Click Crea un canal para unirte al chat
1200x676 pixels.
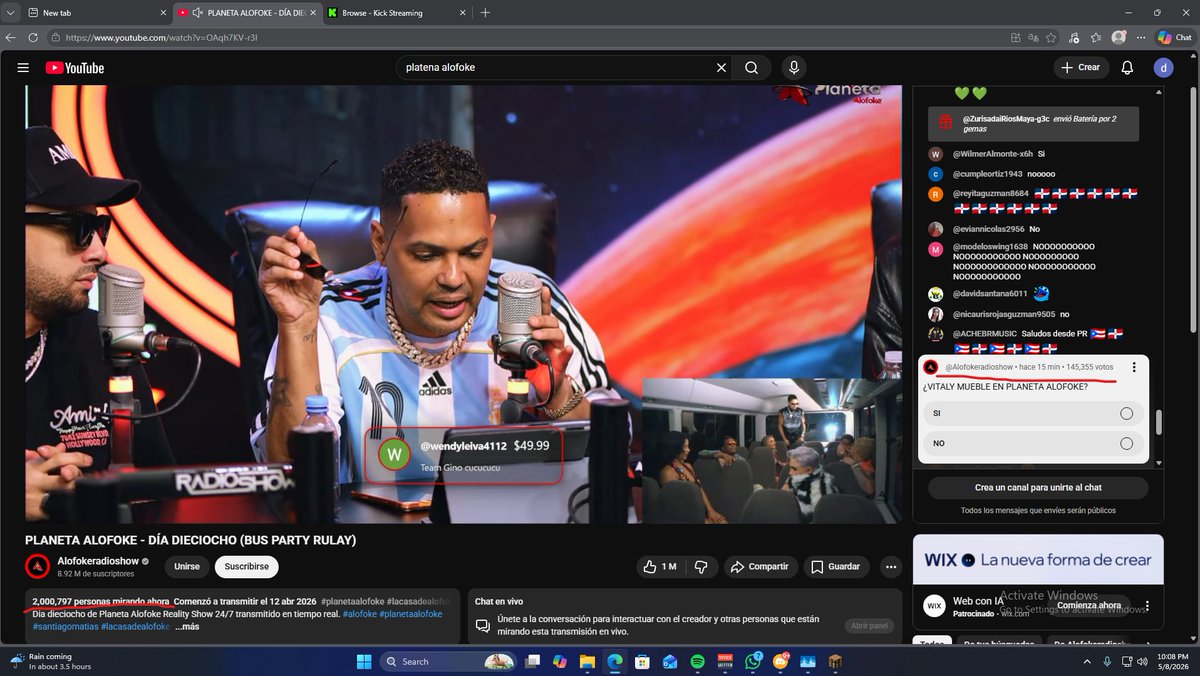click(1038, 487)
